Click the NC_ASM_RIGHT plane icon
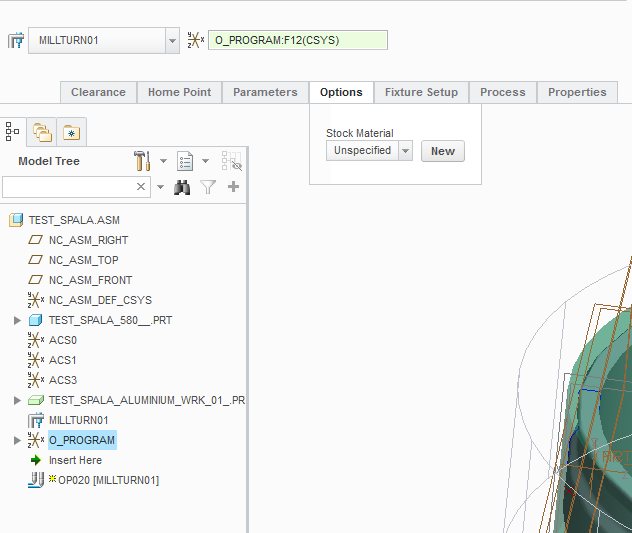The image size is (632, 533). [35, 240]
